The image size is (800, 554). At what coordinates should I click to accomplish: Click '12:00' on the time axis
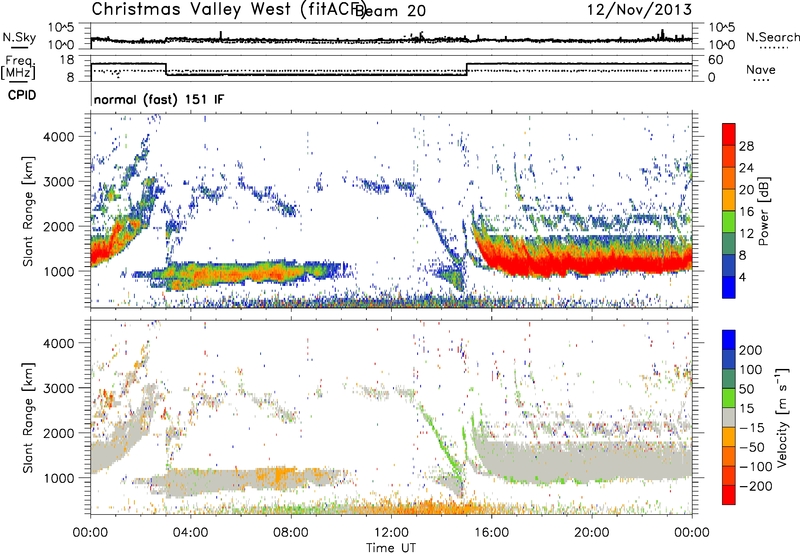pyautogui.click(x=391, y=533)
